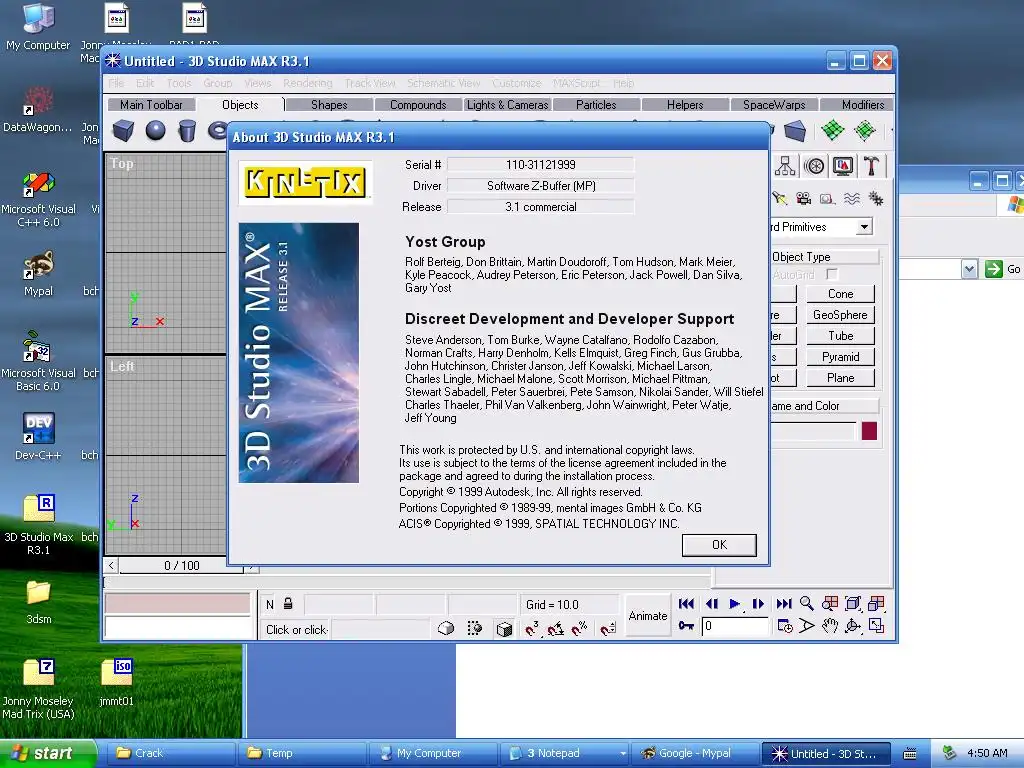Click the Play Animation button
The width and height of the screenshot is (1024, 768).
(x=735, y=603)
